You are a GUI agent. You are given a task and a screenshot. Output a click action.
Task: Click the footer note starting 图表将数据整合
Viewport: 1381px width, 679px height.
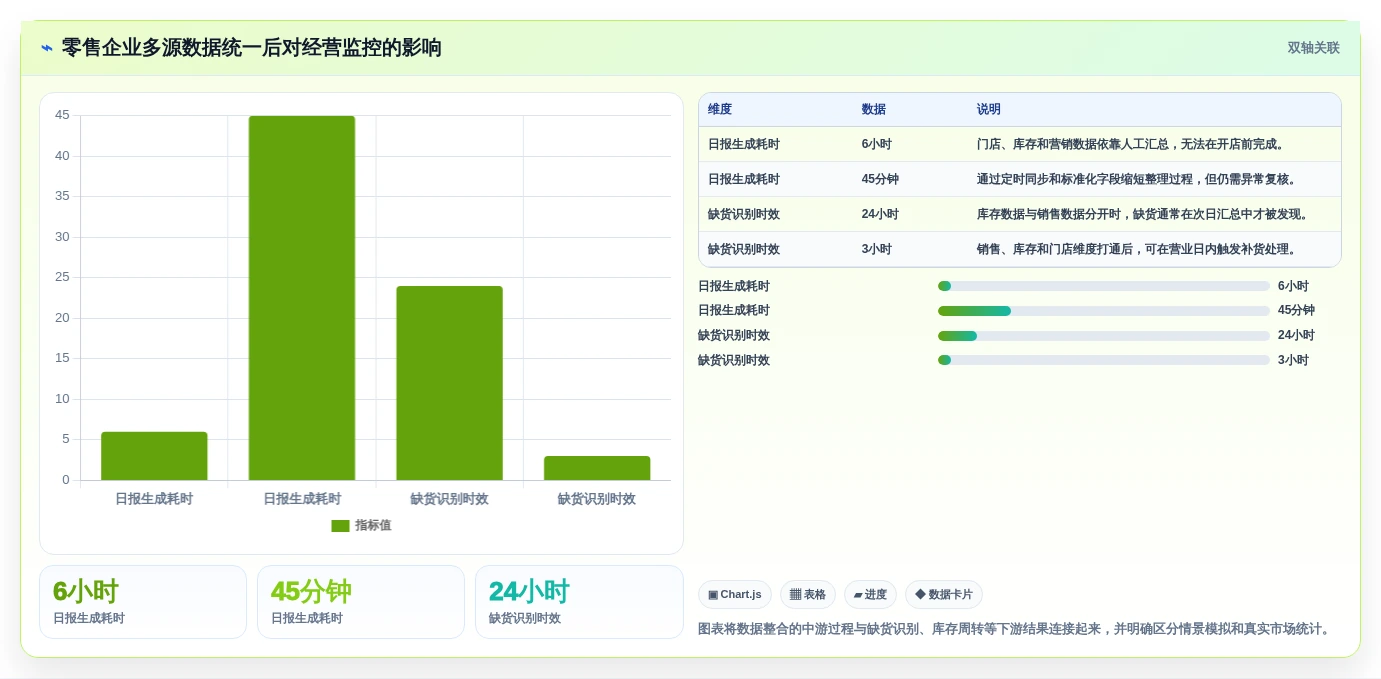[x=1016, y=629]
